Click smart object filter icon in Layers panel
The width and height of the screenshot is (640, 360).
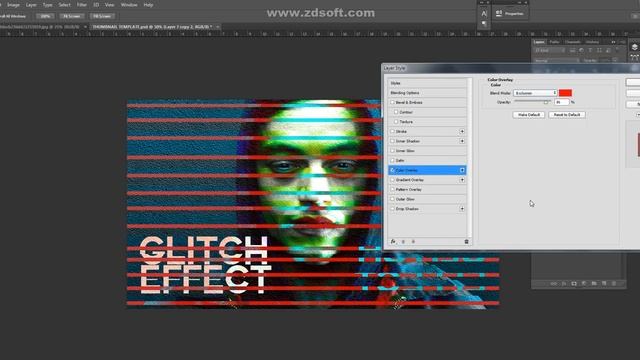pyautogui.click(x=608, y=51)
